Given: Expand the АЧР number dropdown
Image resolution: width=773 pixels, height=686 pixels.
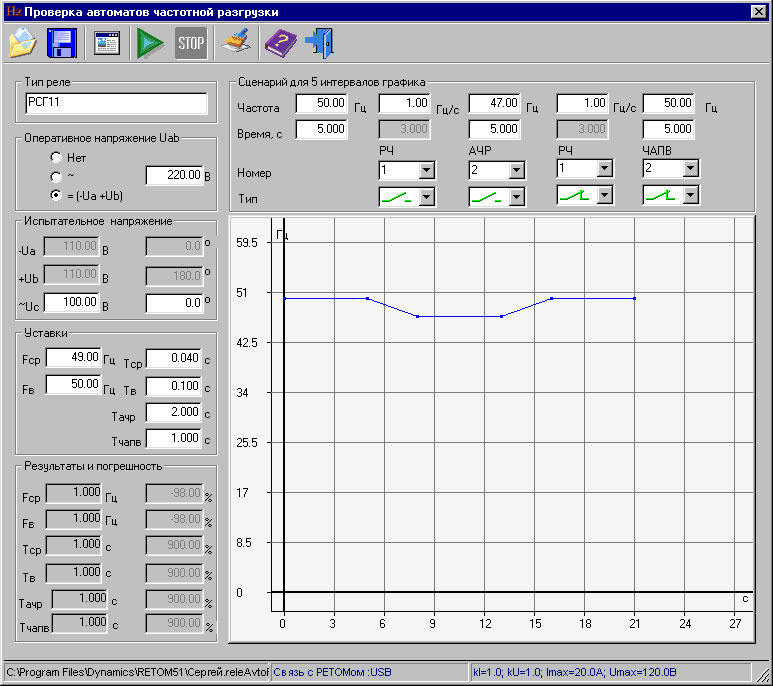Looking at the screenshot, I should (x=516, y=170).
